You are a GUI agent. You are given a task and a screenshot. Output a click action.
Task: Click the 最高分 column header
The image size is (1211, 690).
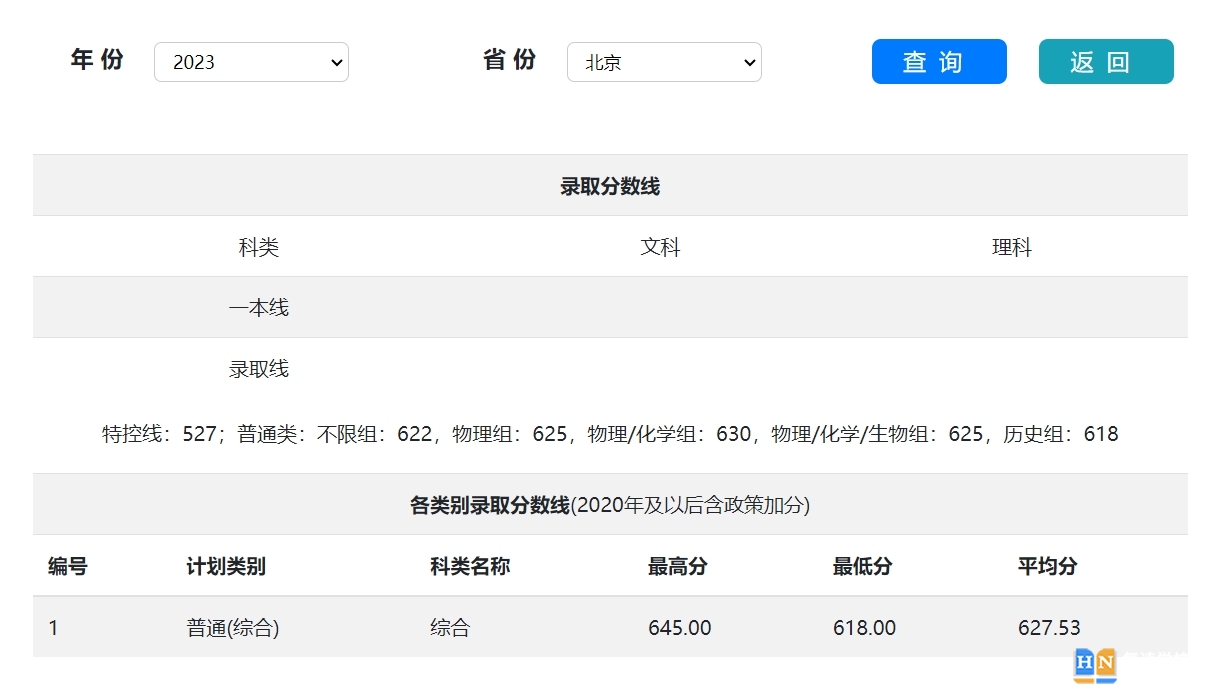[x=676, y=566]
